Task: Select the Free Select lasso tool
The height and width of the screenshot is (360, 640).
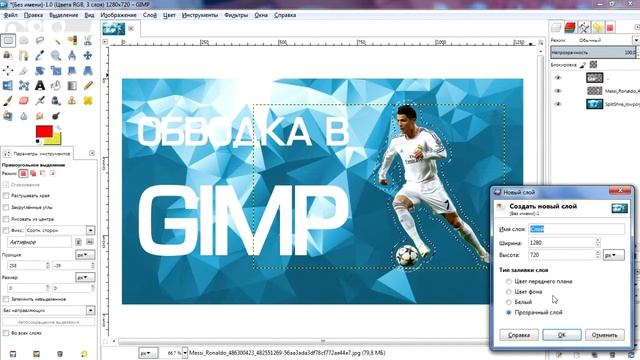Action: pyautogui.click(x=40, y=40)
